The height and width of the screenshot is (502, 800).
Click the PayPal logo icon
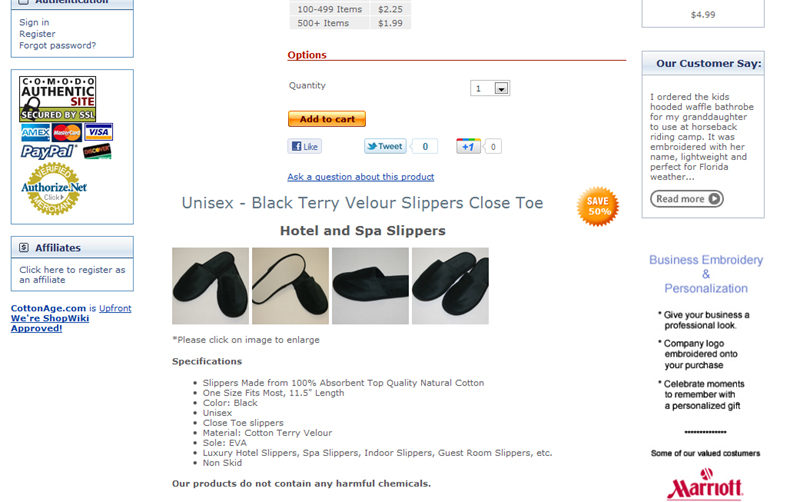[48, 152]
